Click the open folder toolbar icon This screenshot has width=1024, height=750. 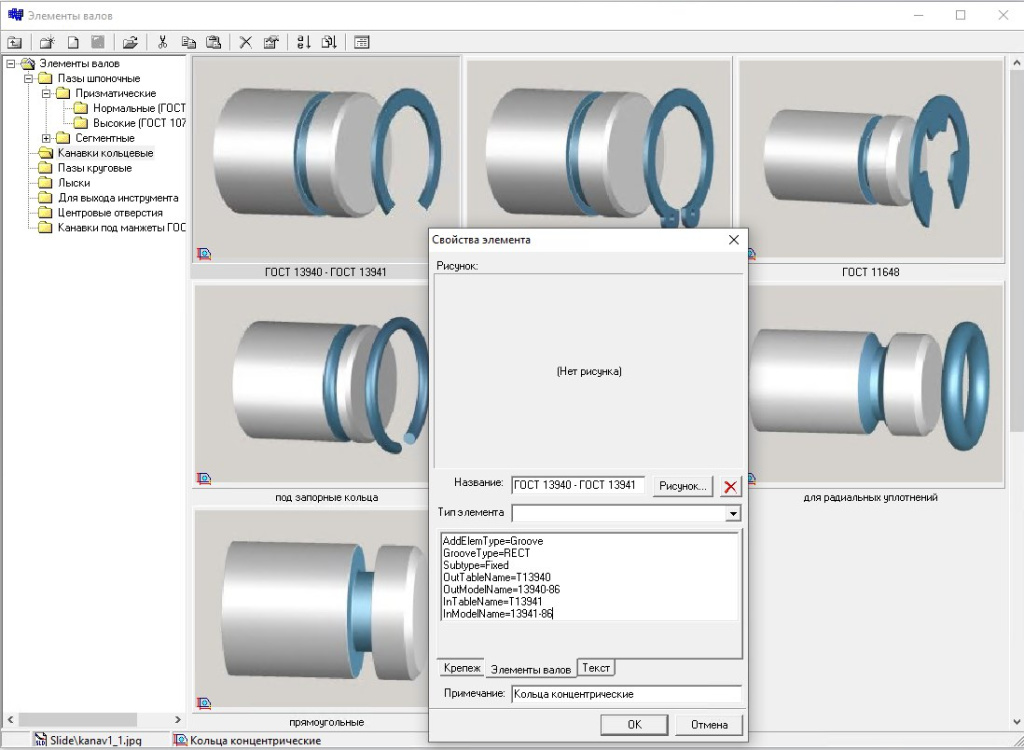pos(130,42)
